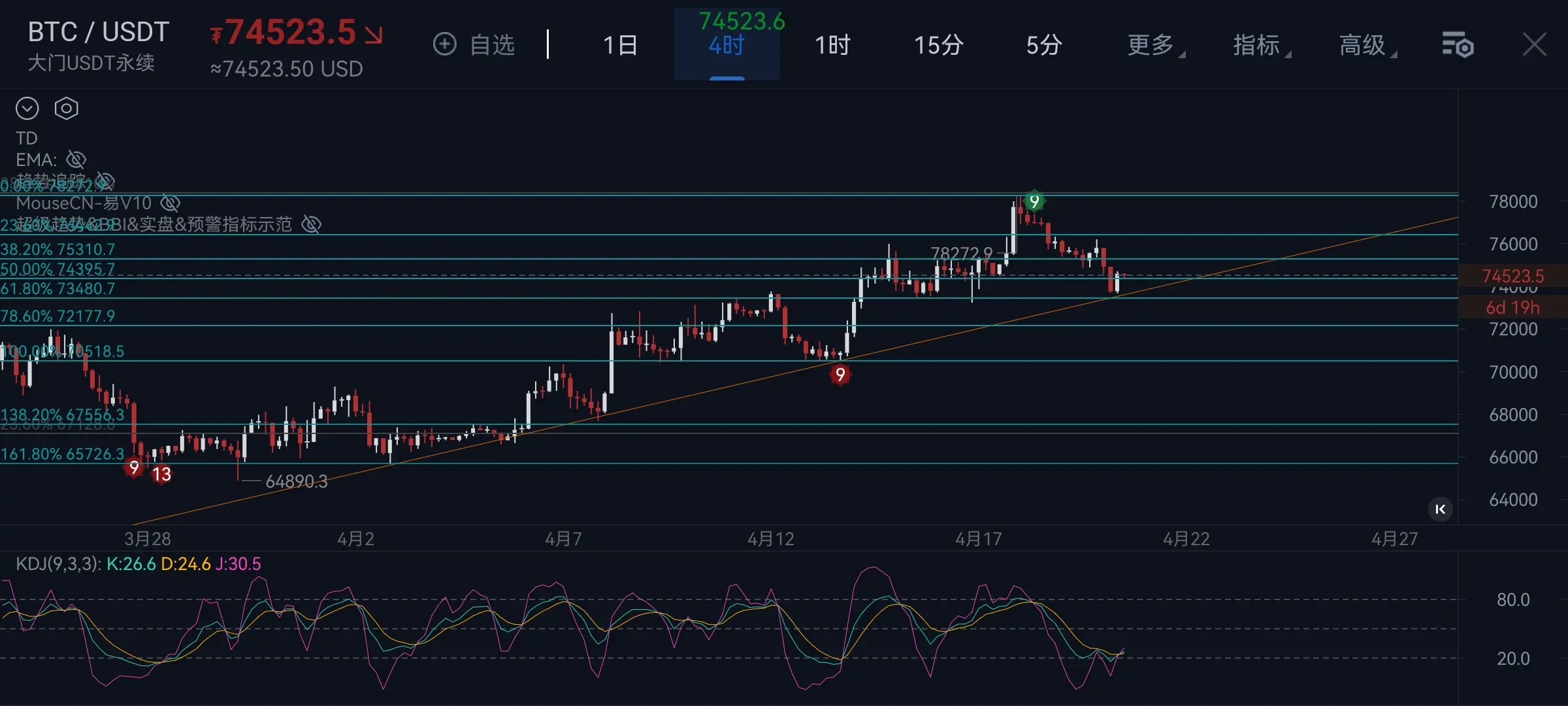Image resolution: width=1568 pixels, height=706 pixels.
Task: Toggle EMA indicator visibility eye
Action: click(x=76, y=160)
